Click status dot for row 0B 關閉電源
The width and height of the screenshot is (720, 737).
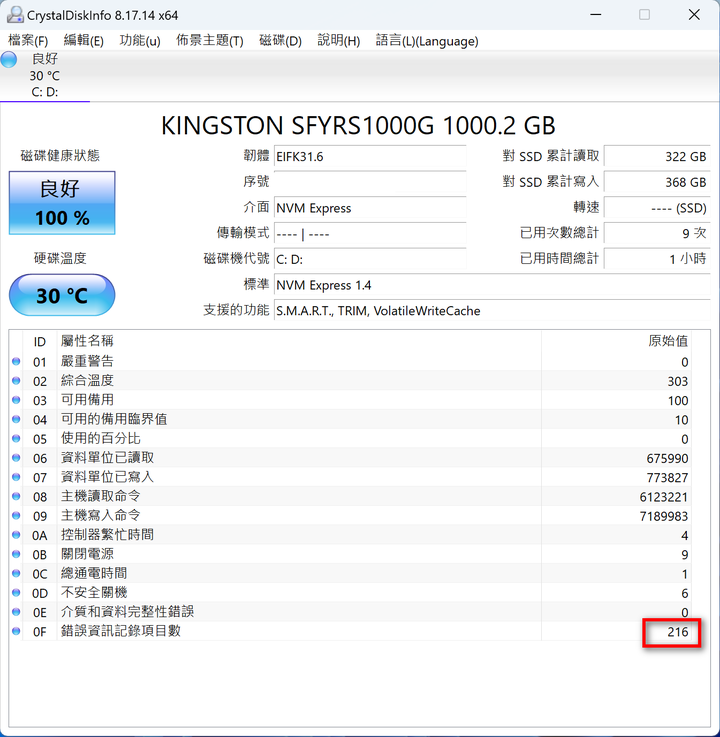click(16, 554)
